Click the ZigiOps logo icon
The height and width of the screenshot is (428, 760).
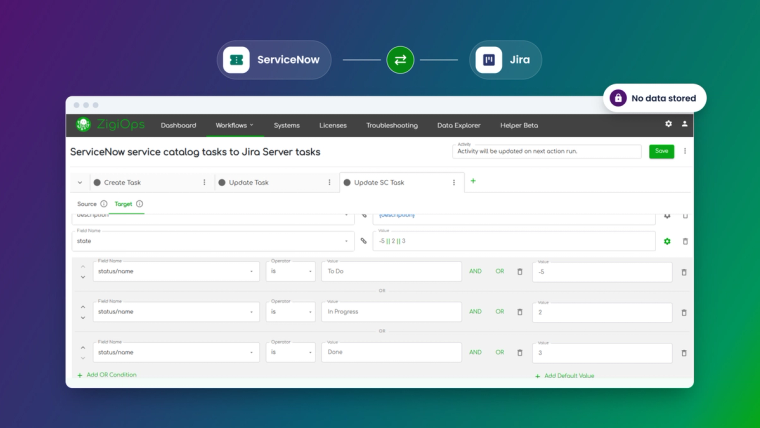83,125
